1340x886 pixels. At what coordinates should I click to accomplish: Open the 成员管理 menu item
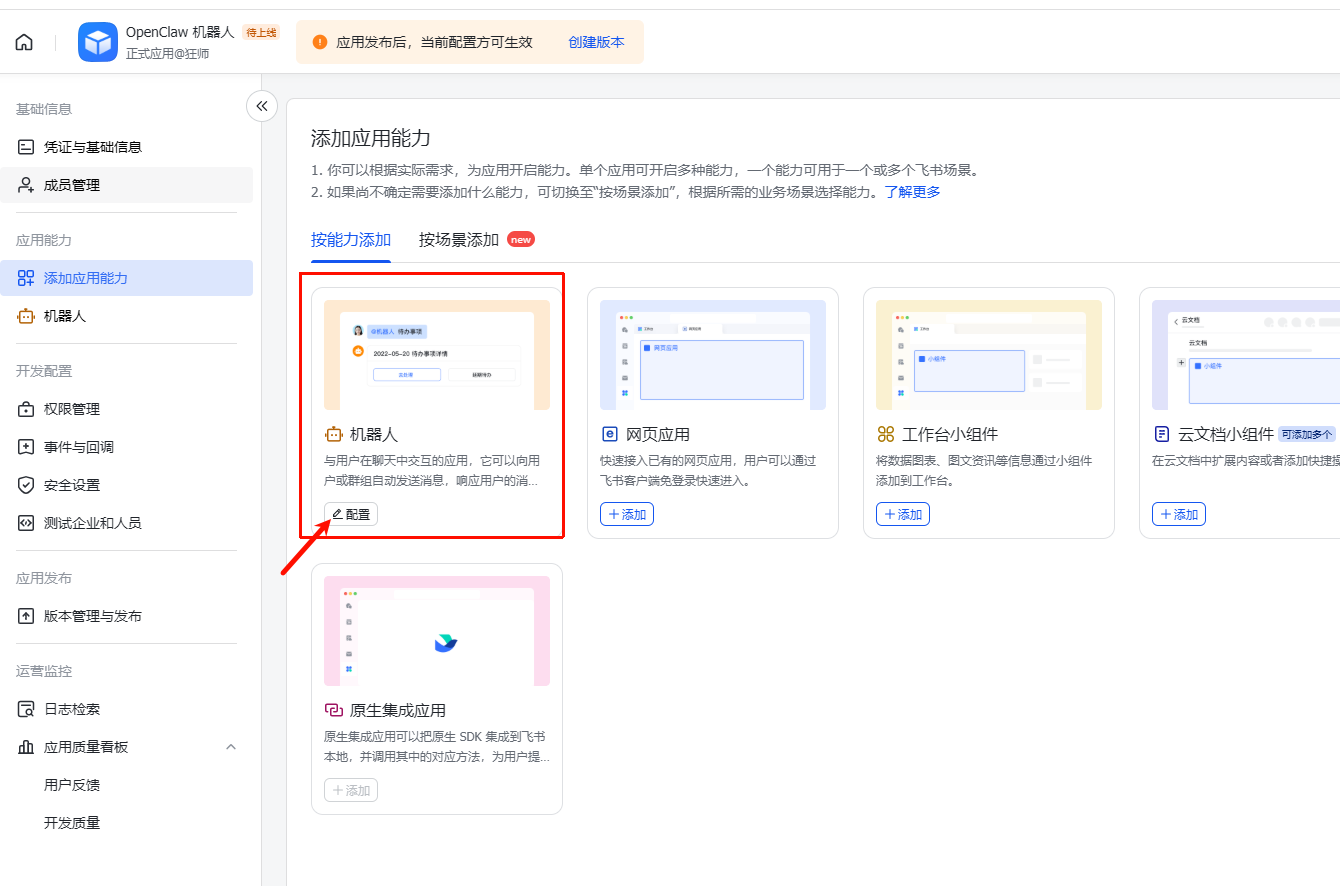click(126, 185)
